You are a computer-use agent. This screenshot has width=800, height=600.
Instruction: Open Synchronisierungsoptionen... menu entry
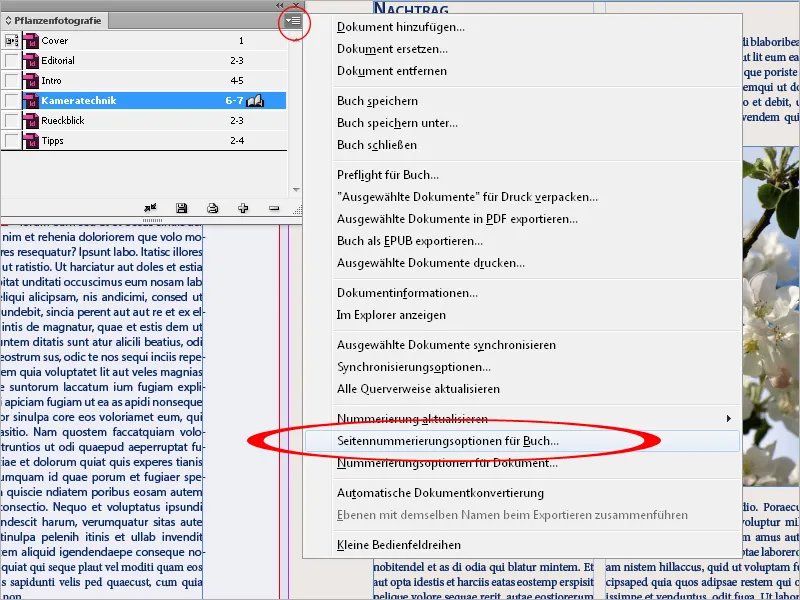[x=414, y=367]
